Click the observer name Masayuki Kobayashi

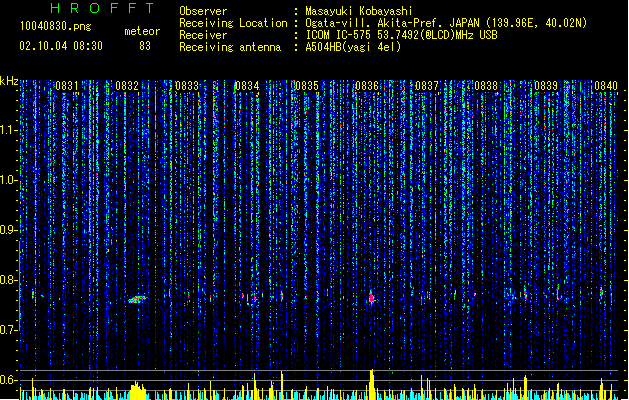tap(359, 11)
